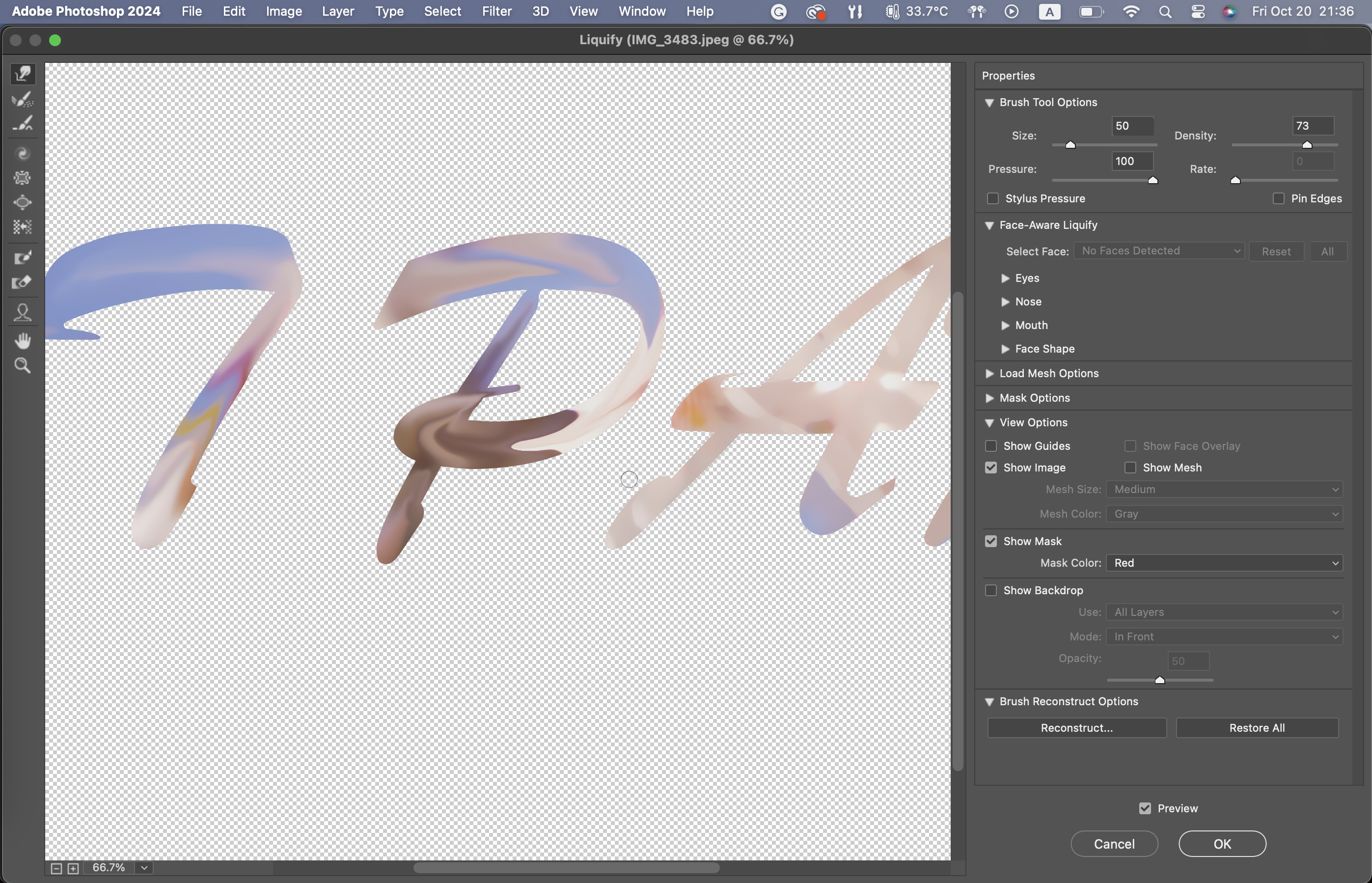Open the Filter menu
The height and width of the screenshot is (883, 1372).
(496, 11)
